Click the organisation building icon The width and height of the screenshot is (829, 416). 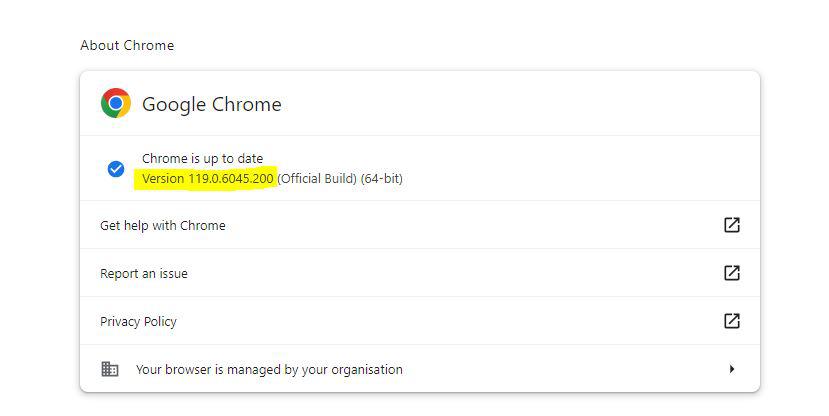click(x=110, y=369)
